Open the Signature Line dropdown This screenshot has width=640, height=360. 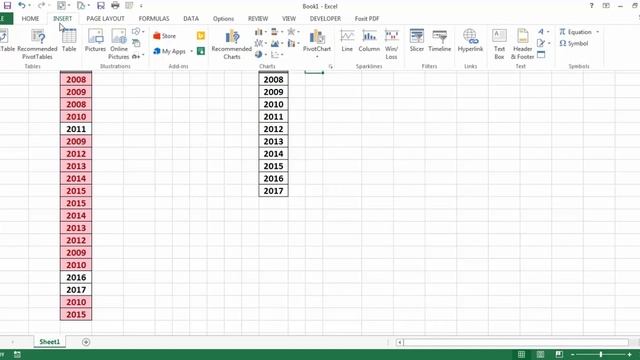click(544, 43)
